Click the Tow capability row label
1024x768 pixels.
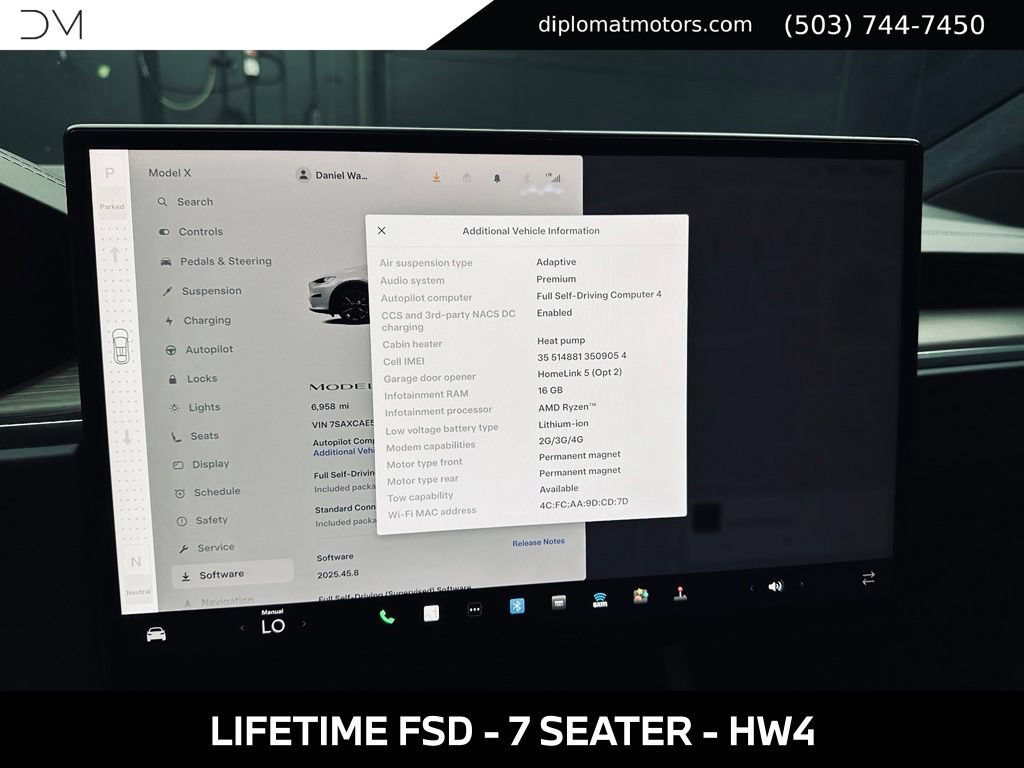(x=420, y=497)
